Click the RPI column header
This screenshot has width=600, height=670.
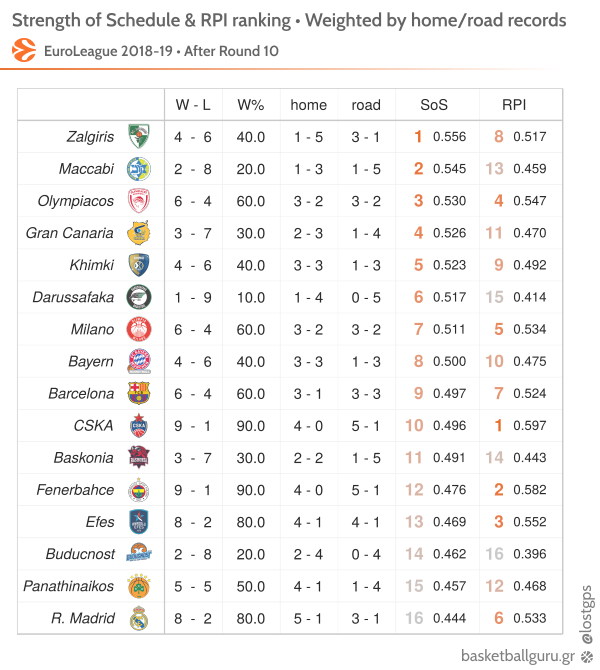tap(514, 105)
